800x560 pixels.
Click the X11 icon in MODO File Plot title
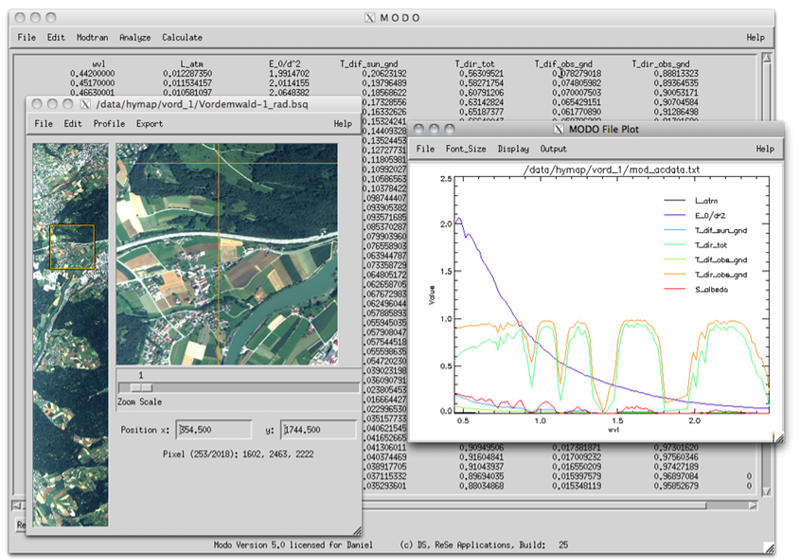tap(558, 129)
